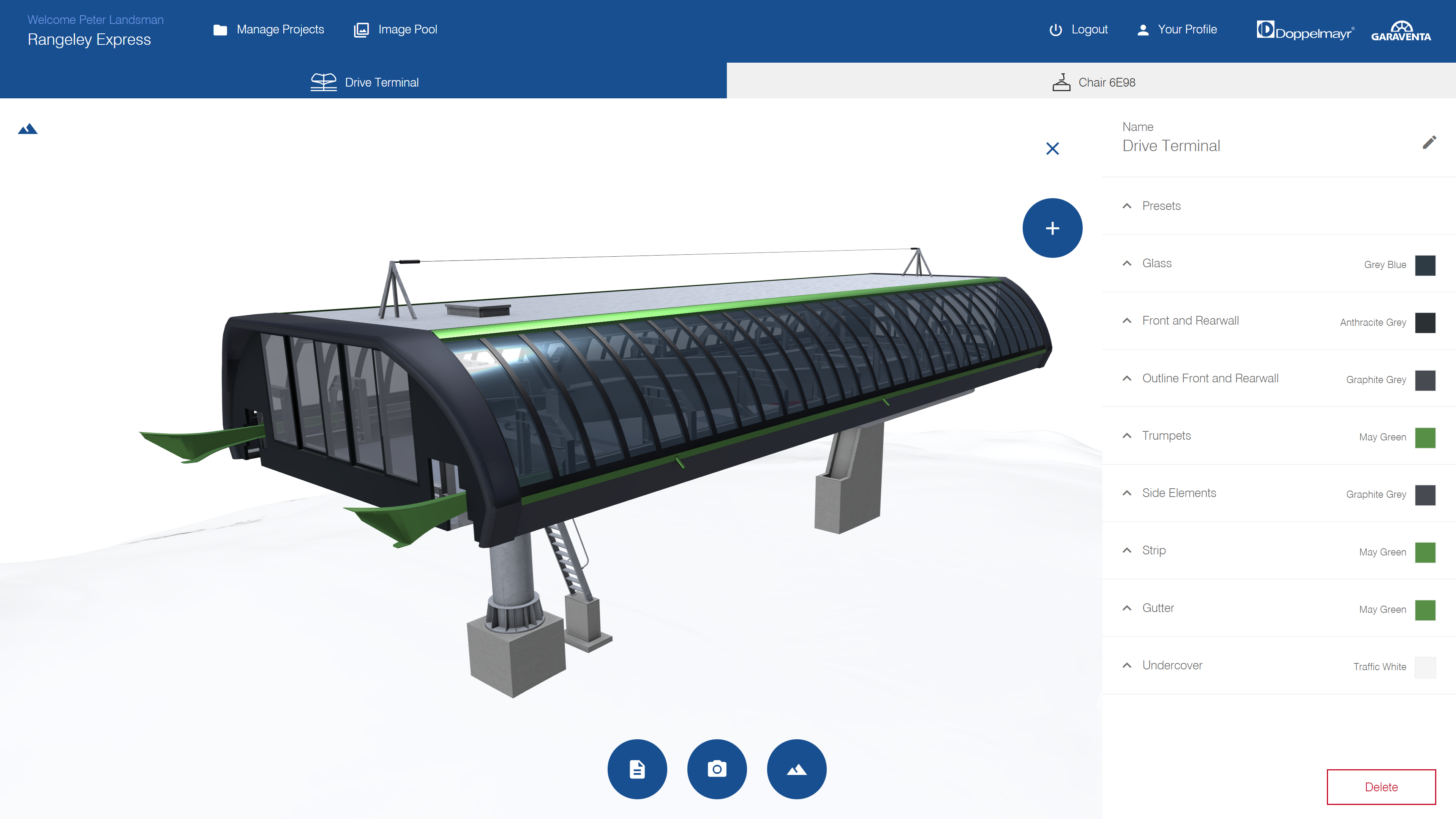The width and height of the screenshot is (1456, 819).
Task: Click the Logout link
Action: (x=1079, y=29)
